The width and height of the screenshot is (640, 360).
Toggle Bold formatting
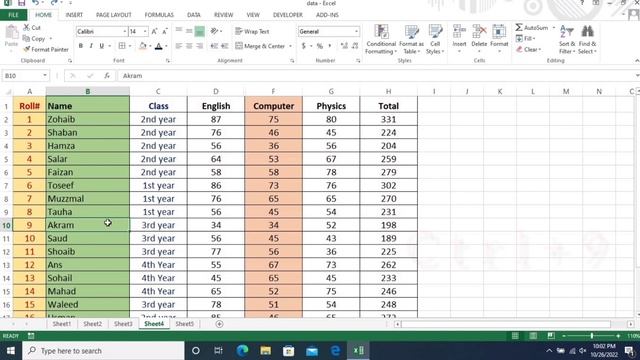[x=81, y=46]
